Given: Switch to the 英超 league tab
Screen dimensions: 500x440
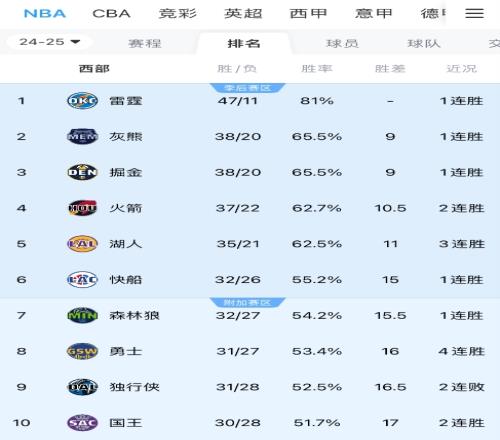Looking at the screenshot, I should point(243,14).
